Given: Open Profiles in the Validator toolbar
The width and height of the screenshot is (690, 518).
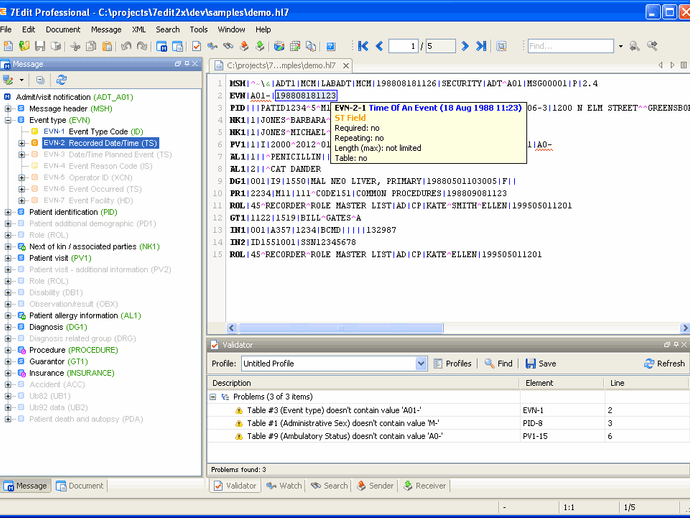Looking at the screenshot, I should 452,364.
